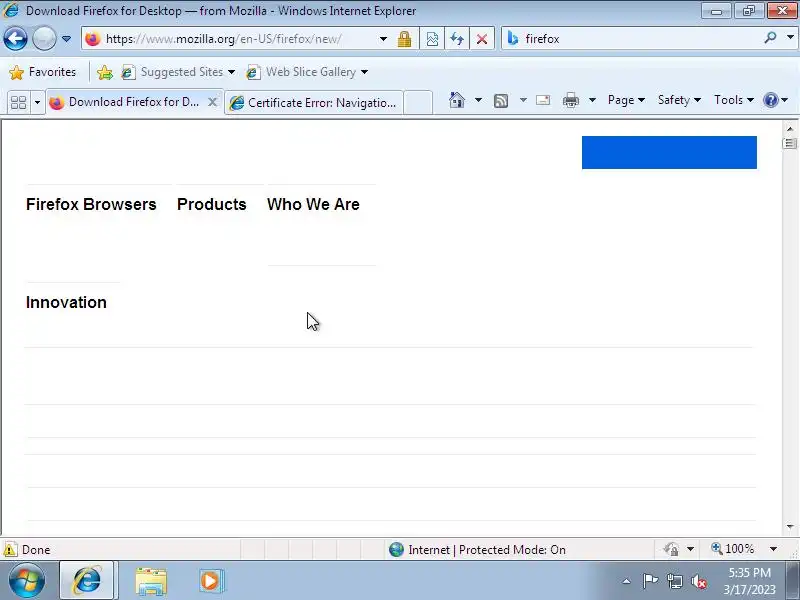This screenshot has height=600, width=800.
Task: Open Suggested Sites dropdown
Action: pyautogui.click(x=178, y=72)
